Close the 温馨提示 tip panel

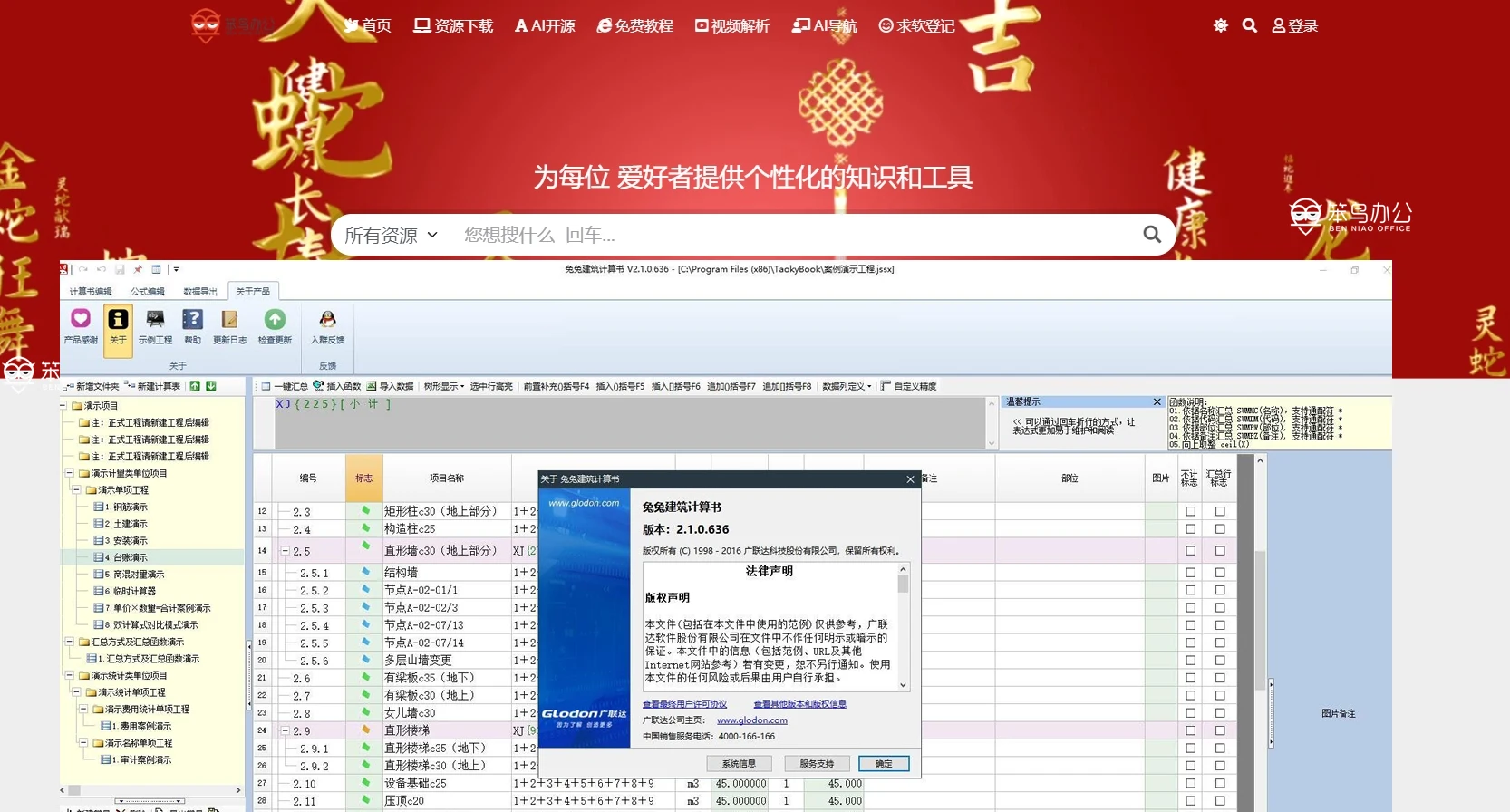point(1157,401)
